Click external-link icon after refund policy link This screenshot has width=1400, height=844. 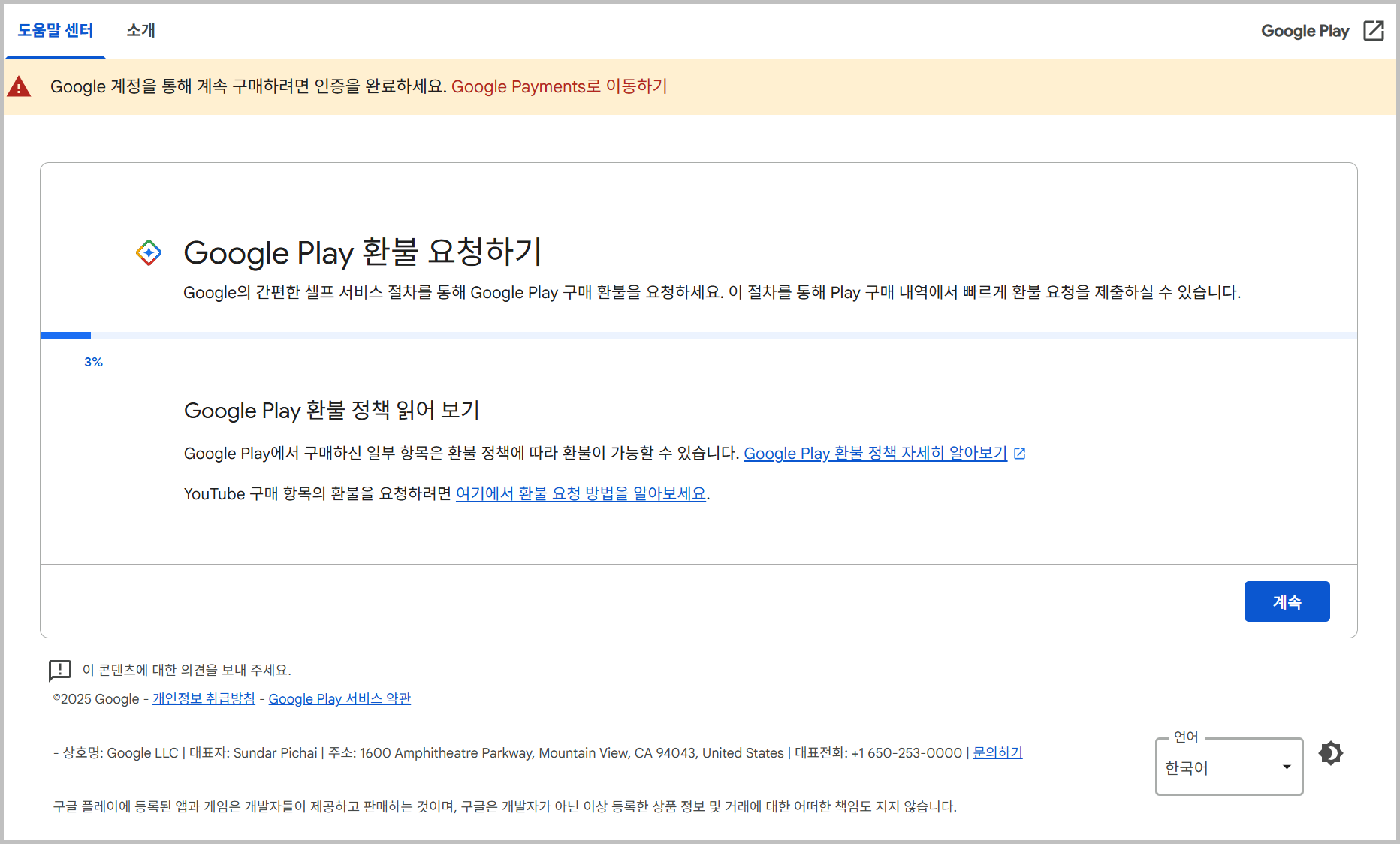[x=1019, y=454]
